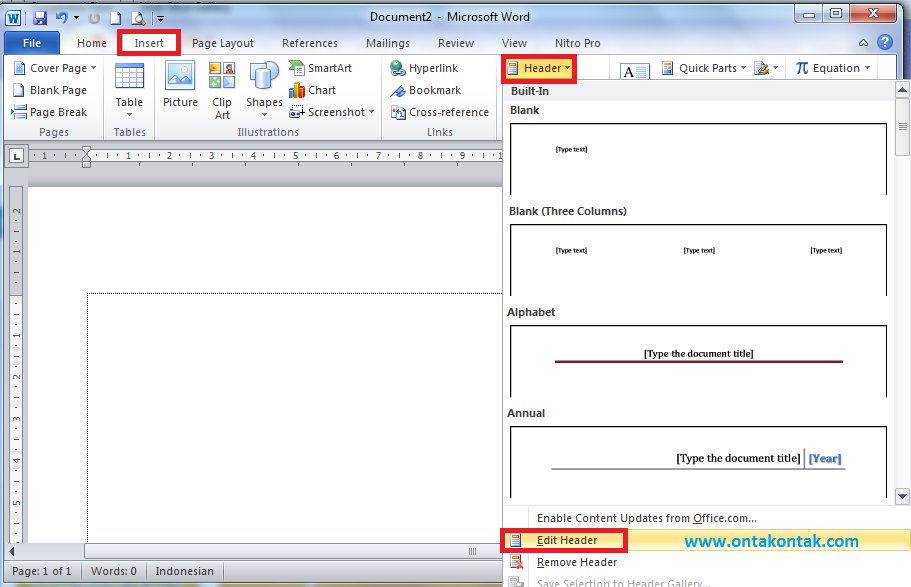The width and height of the screenshot is (911, 587).
Task: Select the Blank (Three Columns) header thumbnail
Action: [698, 260]
